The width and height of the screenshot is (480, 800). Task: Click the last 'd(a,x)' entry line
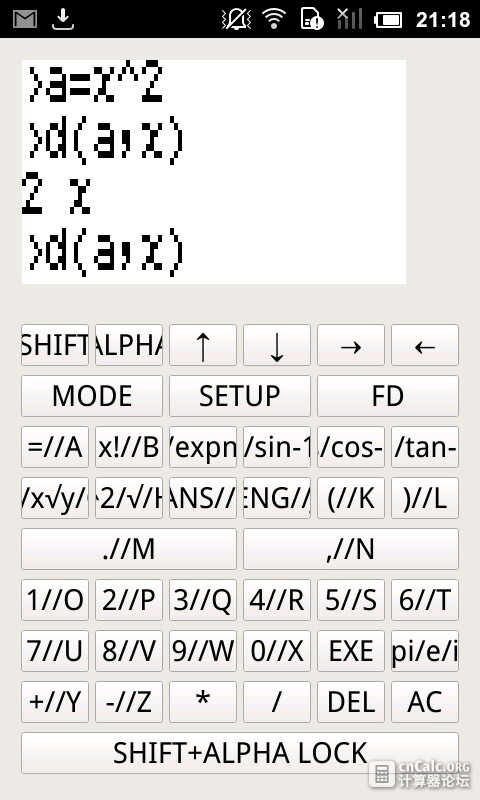(106, 251)
